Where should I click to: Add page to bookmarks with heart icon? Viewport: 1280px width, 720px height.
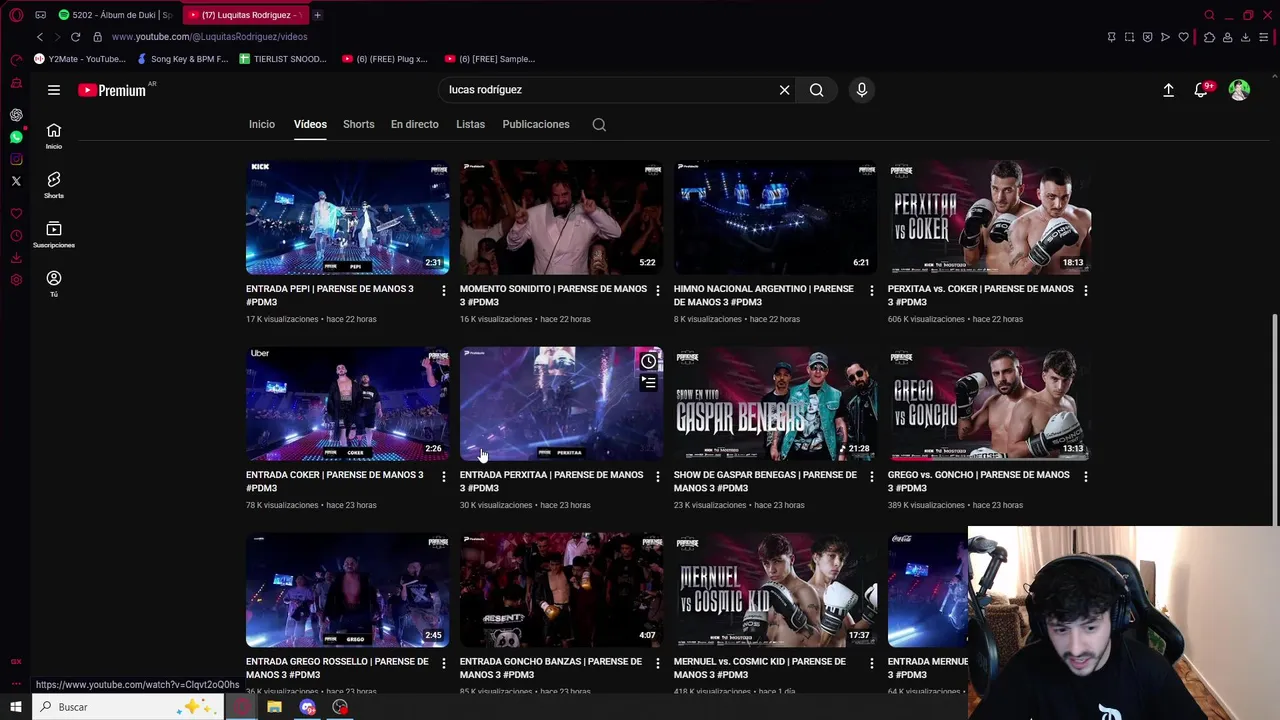(1184, 37)
